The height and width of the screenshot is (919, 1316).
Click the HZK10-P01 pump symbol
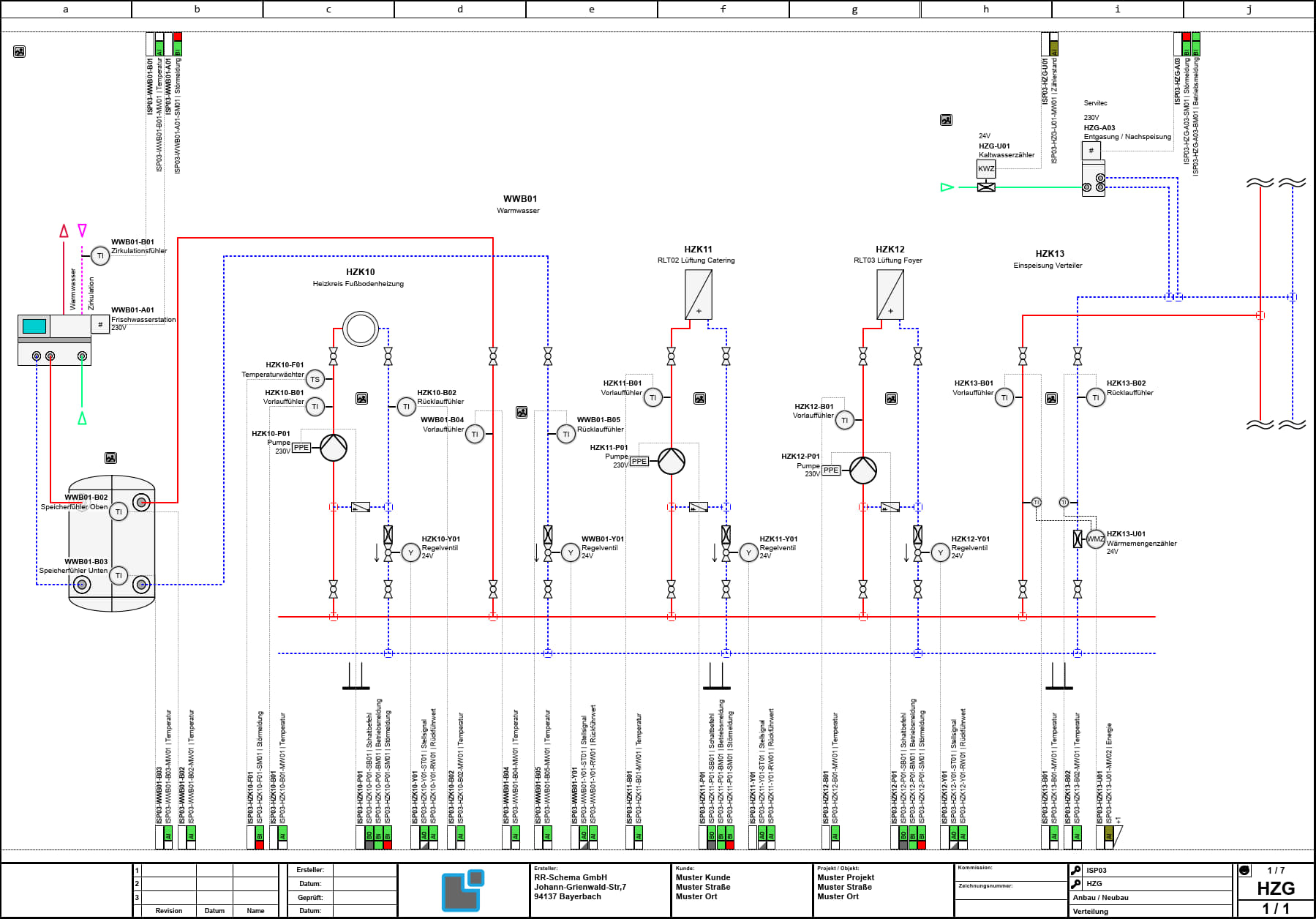pos(334,448)
